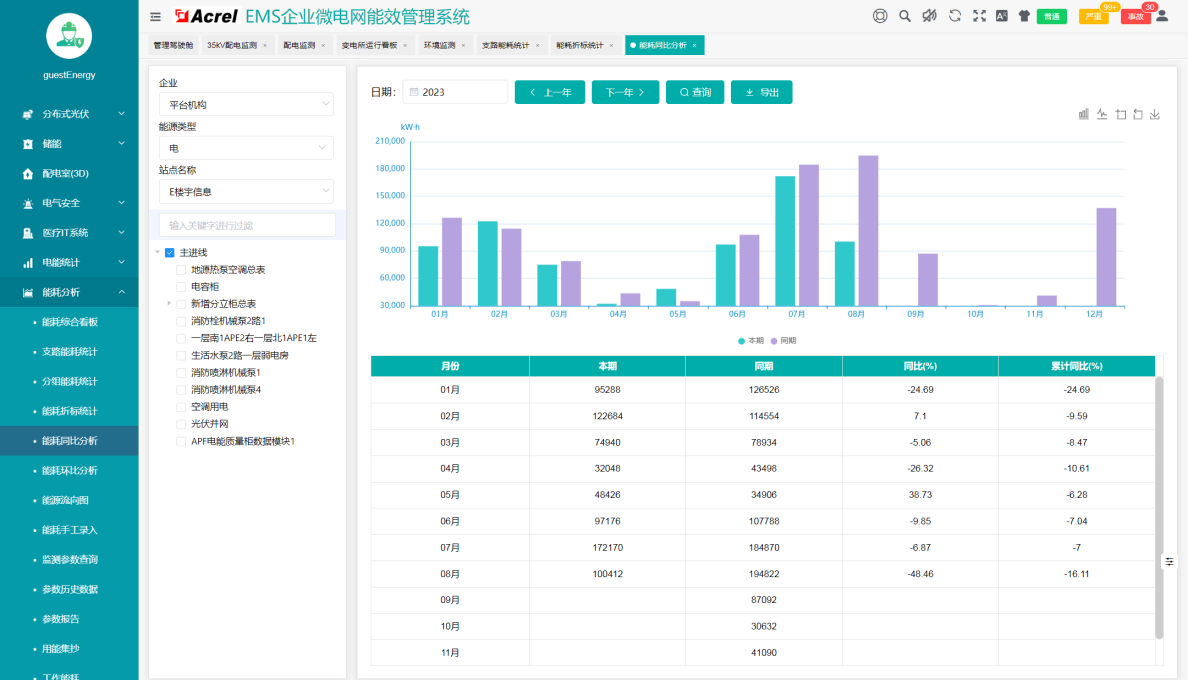Expand the 新增分立柜总表 tree node

(168, 303)
